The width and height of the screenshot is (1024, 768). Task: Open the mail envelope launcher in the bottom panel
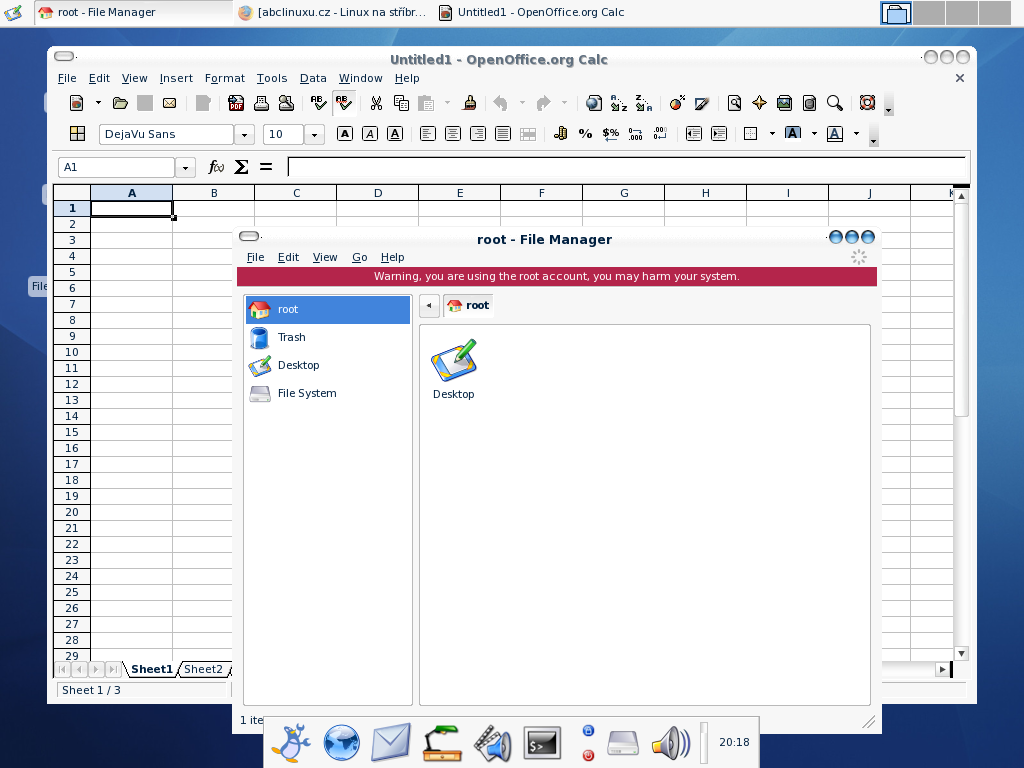391,743
